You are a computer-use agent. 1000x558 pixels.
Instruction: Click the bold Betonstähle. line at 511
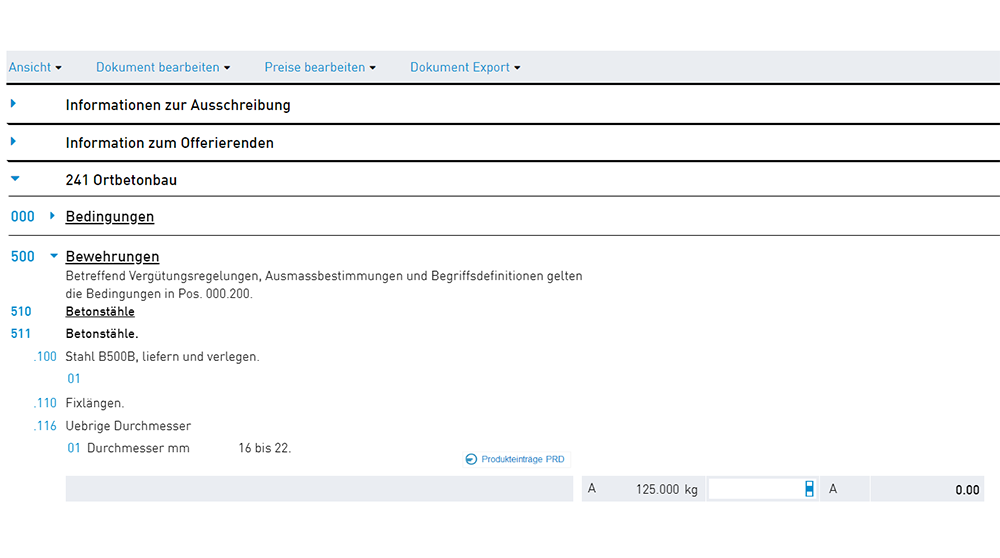coord(102,334)
